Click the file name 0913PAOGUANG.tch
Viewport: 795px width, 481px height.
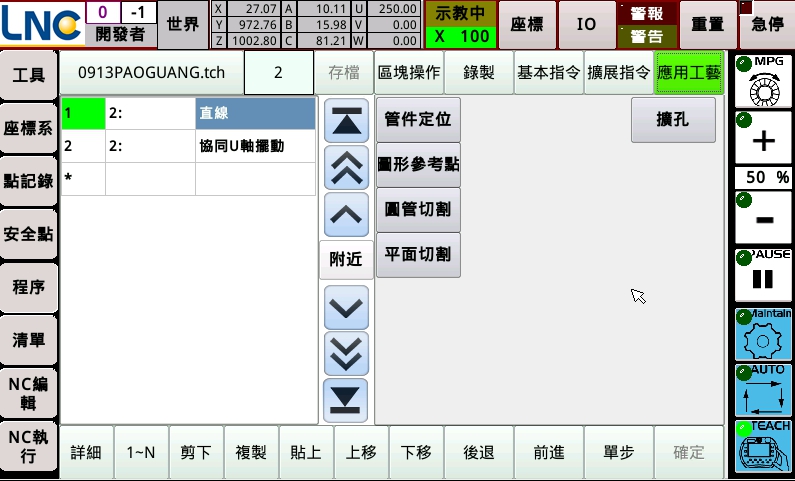point(152,72)
